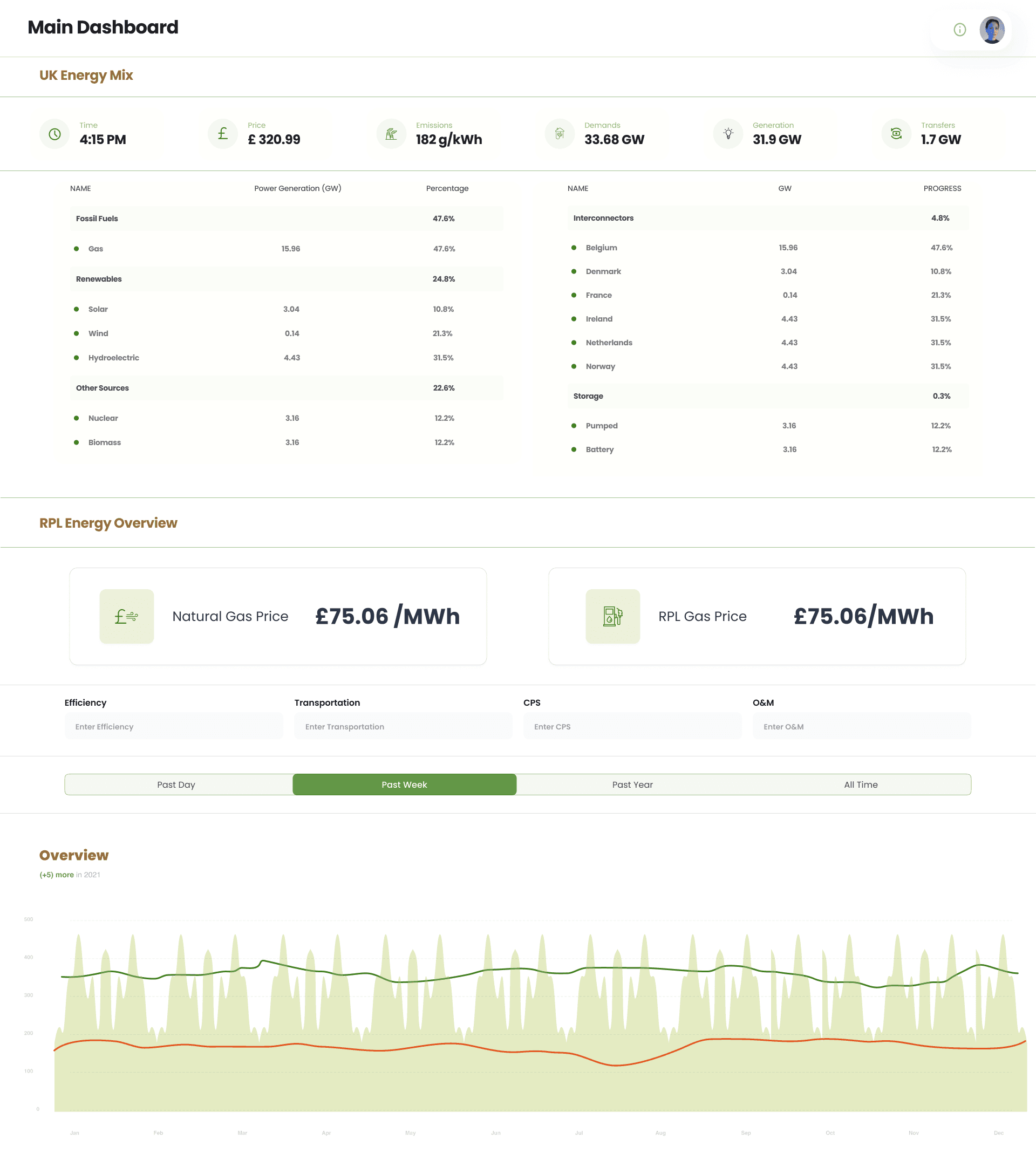The width and height of the screenshot is (1036, 1160).
Task: Select the Pumped row name
Action: (x=601, y=426)
